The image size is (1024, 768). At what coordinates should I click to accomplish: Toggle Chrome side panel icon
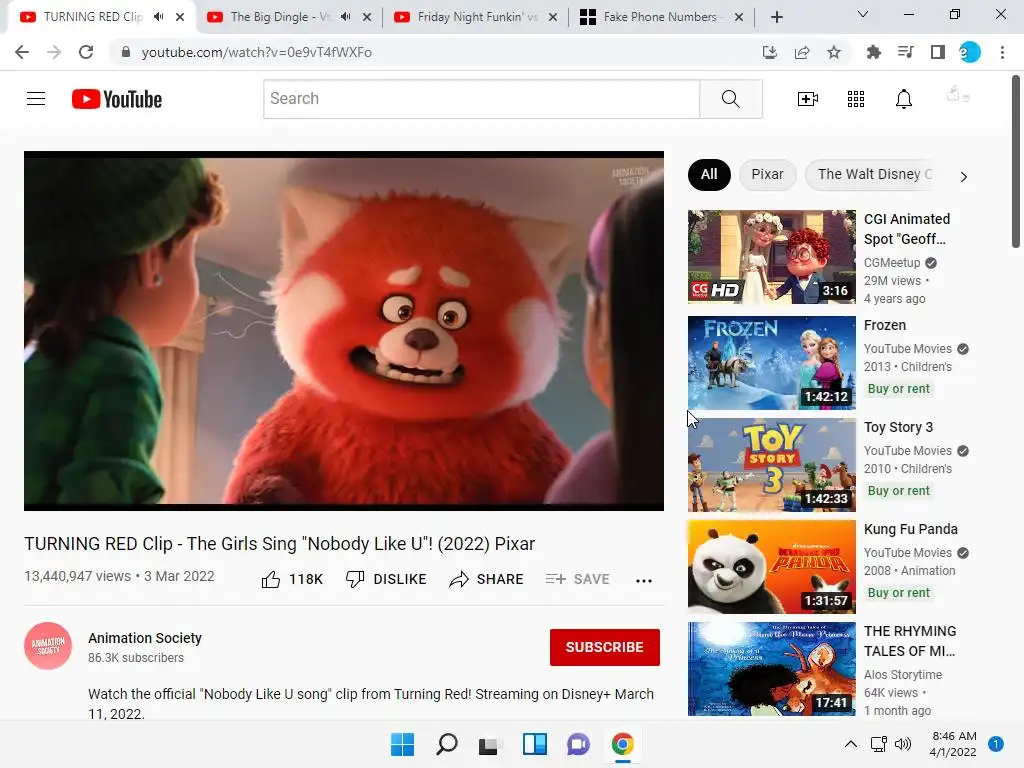(938, 52)
